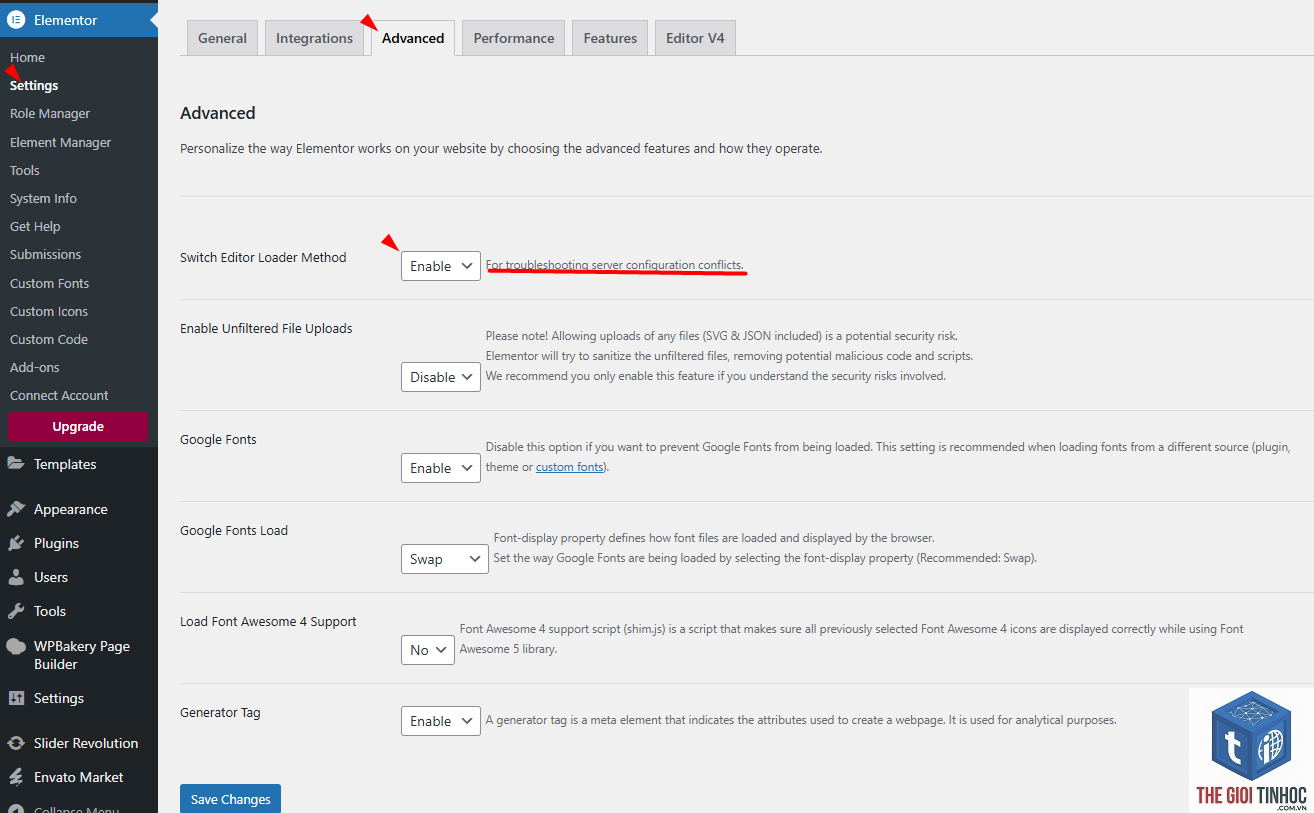Click the Envato Market leaf icon
This screenshot has width=1314, height=813.
pos(16,777)
